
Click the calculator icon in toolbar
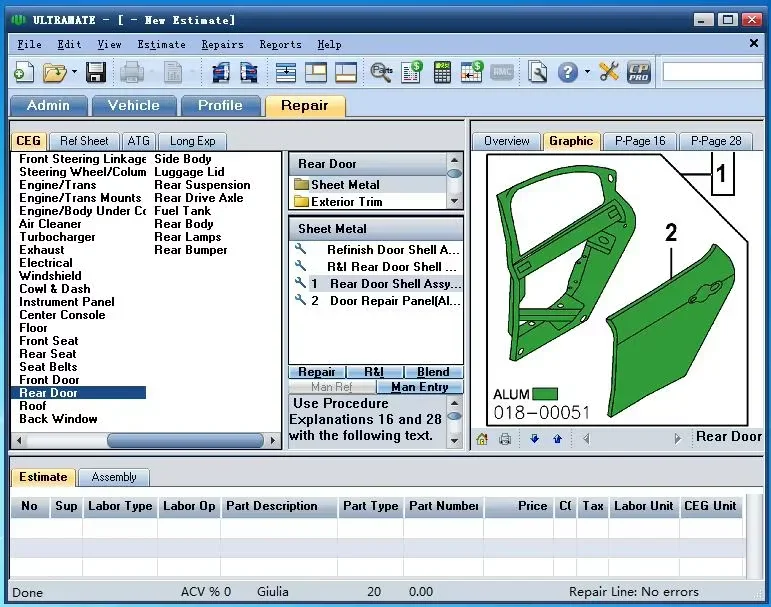point(442,72)
